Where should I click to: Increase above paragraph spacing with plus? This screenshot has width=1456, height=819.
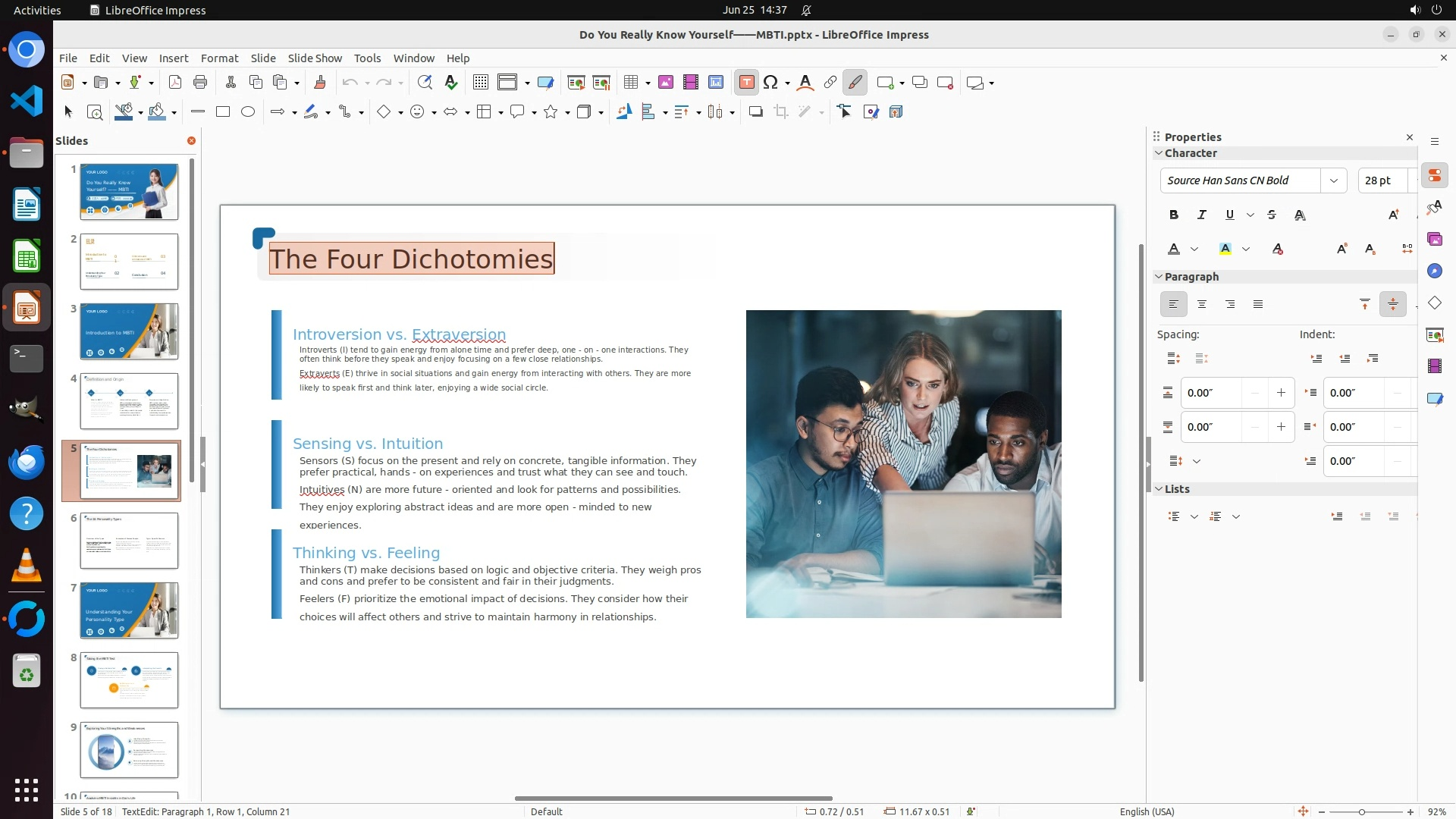tap(1281, 393)
